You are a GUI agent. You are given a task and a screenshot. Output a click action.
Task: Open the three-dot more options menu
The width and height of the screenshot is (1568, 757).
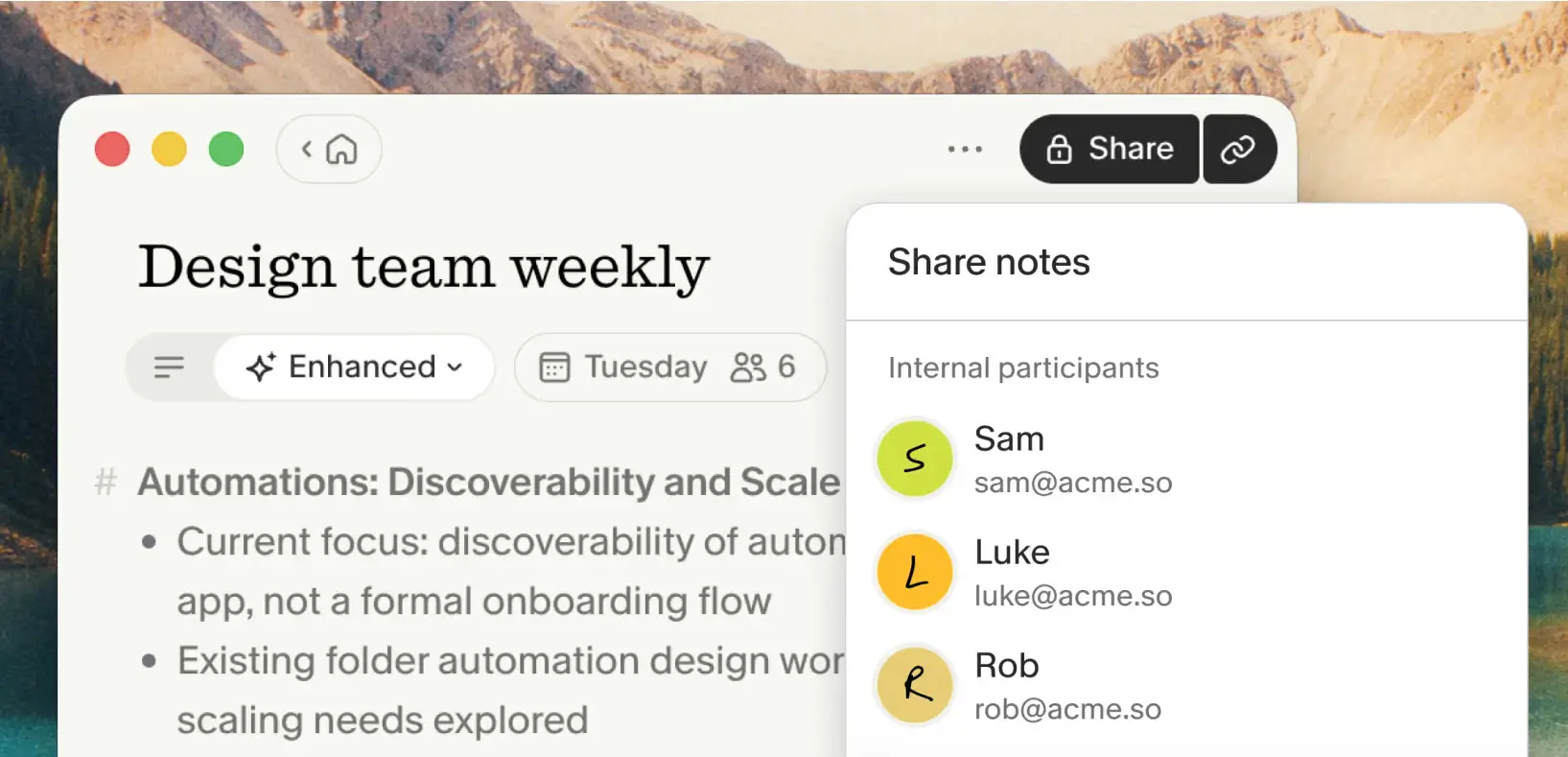(x=965, y=149)
